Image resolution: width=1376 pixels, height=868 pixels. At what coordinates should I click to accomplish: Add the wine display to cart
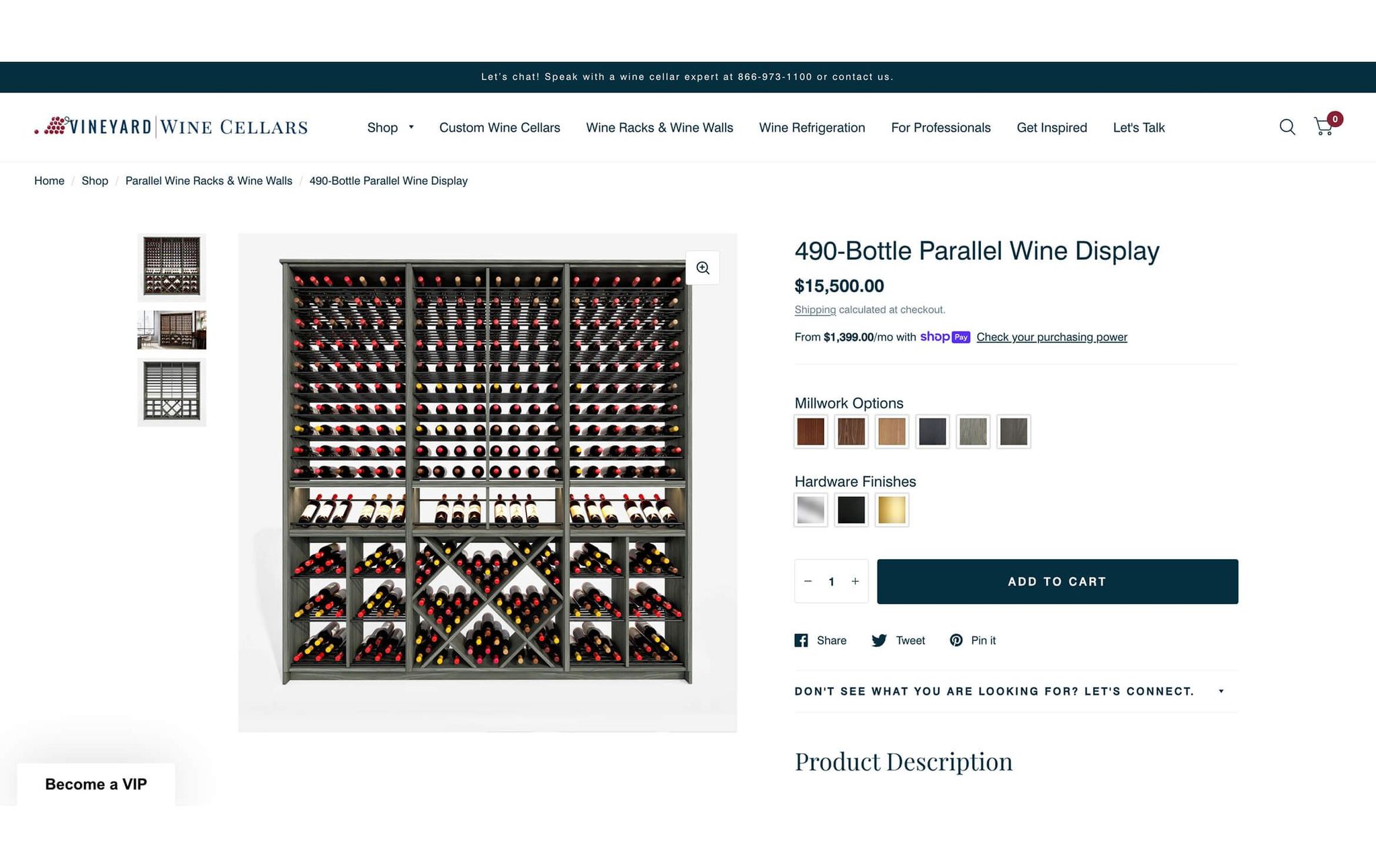[x=1056, y=581]
